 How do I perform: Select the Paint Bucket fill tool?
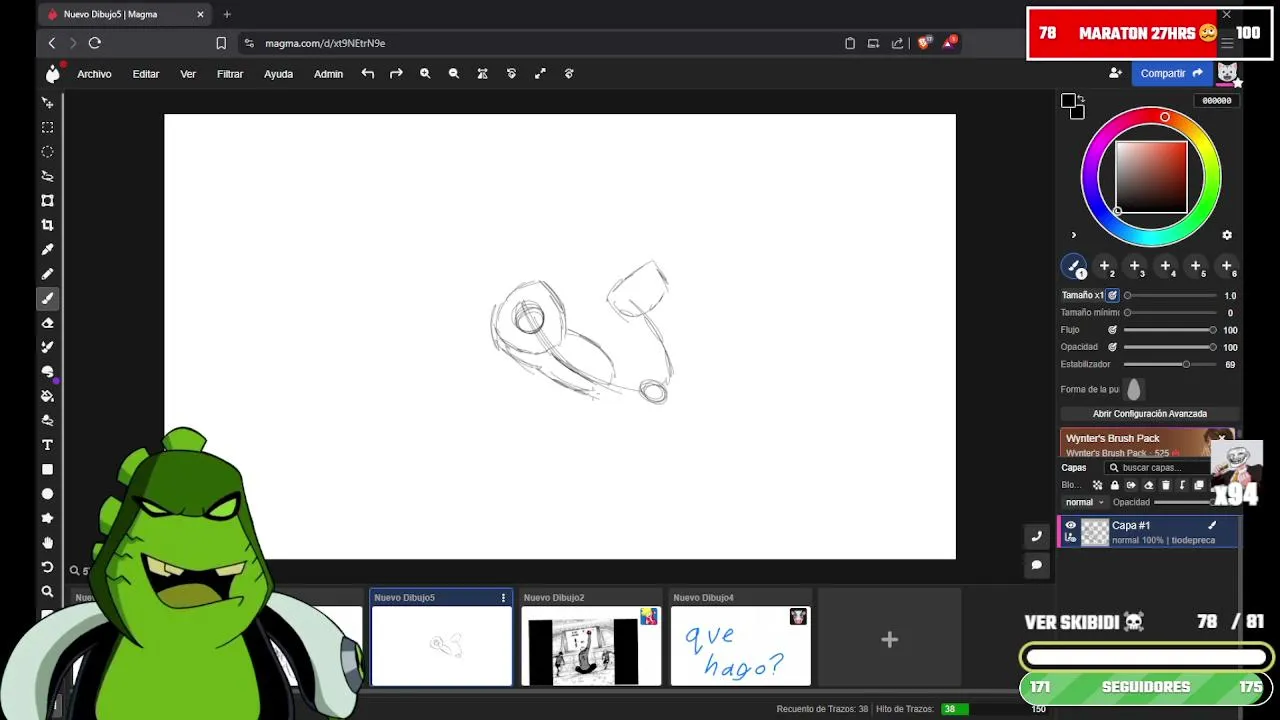point(47,396)
